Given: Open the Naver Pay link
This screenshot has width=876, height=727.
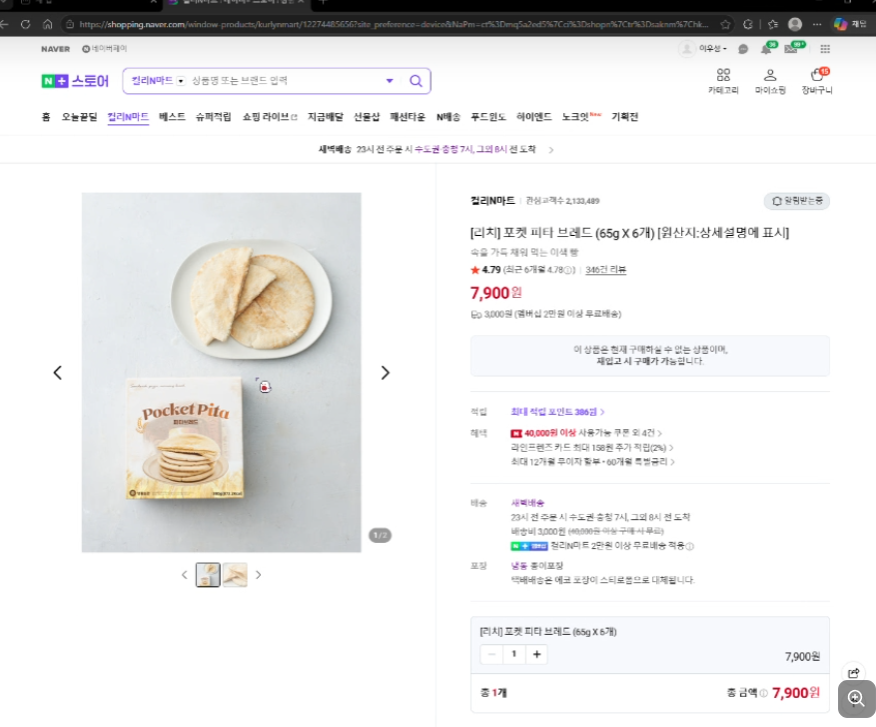Looking at the screenshot, I should point(104,49).
